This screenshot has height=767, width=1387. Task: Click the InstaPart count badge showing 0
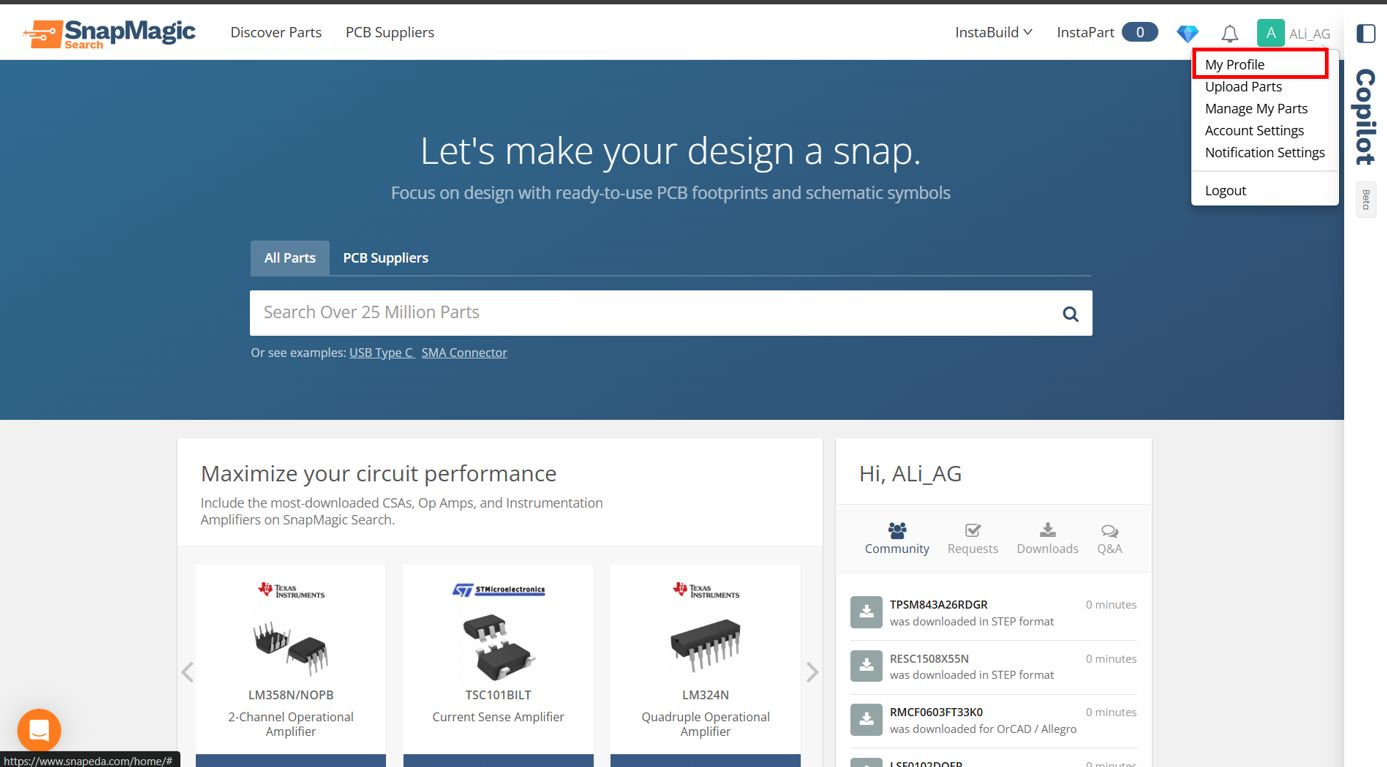(x=1140, y=32)
